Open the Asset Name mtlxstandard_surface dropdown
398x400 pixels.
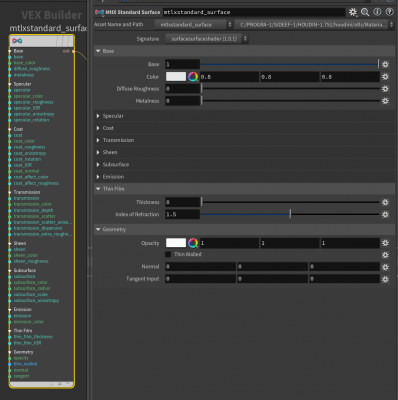[x=193, y=25]
